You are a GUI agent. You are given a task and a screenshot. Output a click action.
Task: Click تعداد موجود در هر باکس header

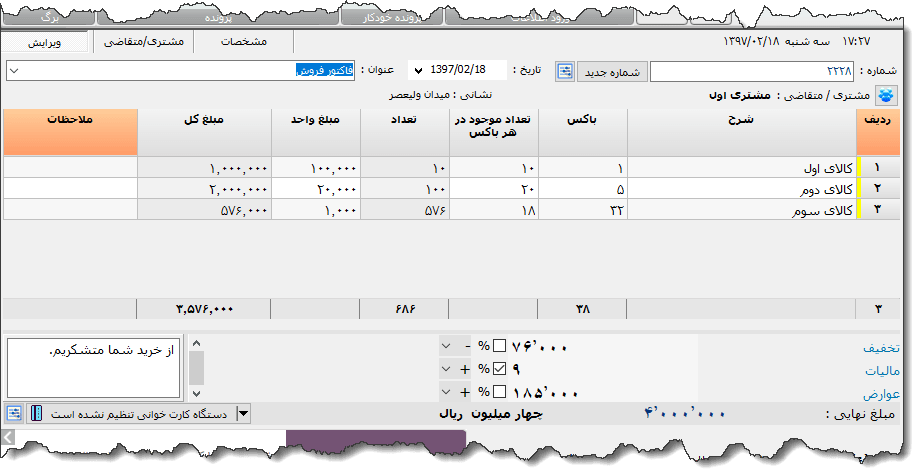pos(493,132)
